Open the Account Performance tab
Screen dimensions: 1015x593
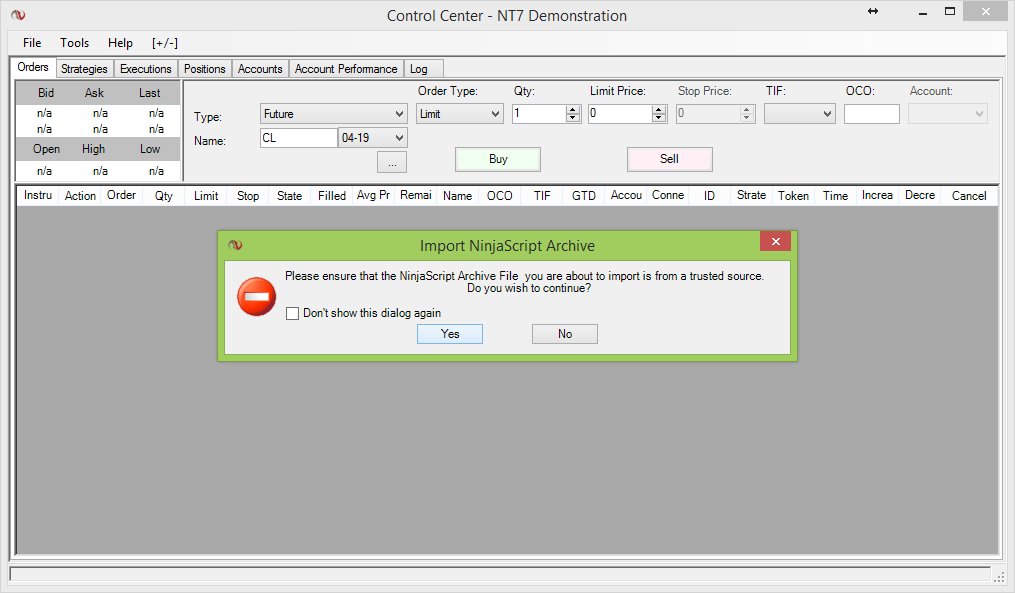point(346,69)
